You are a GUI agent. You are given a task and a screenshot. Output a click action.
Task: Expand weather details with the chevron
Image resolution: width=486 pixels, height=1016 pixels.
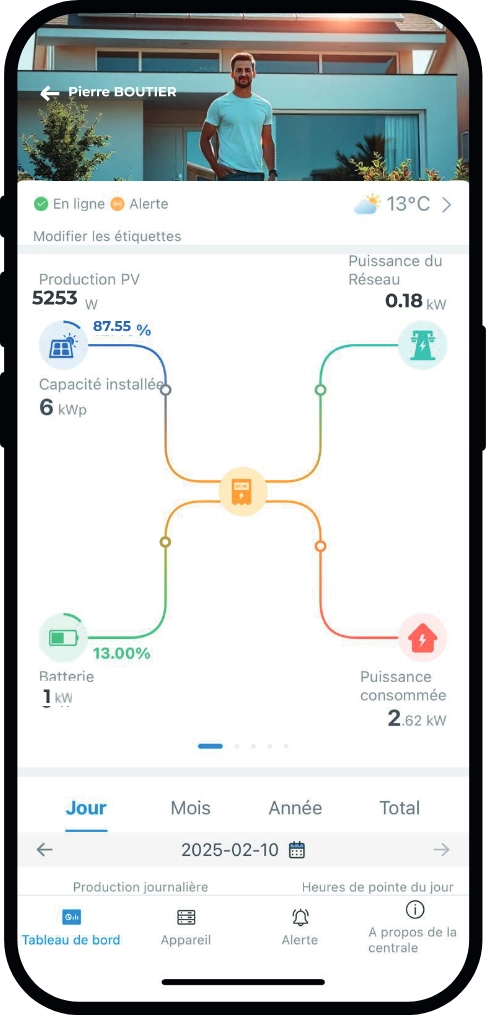[x=446, y=205]
